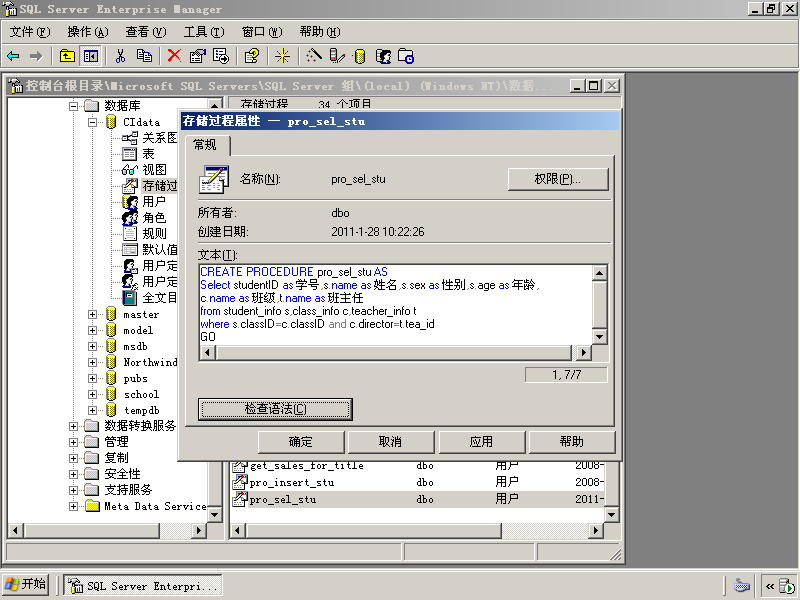Click the Help question mark icon
800x600 pixels.
(252, 56)
